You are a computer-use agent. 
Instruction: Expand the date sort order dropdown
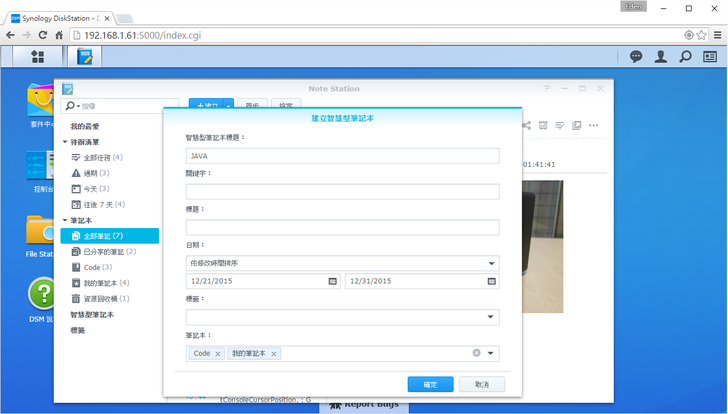point(491,263)
